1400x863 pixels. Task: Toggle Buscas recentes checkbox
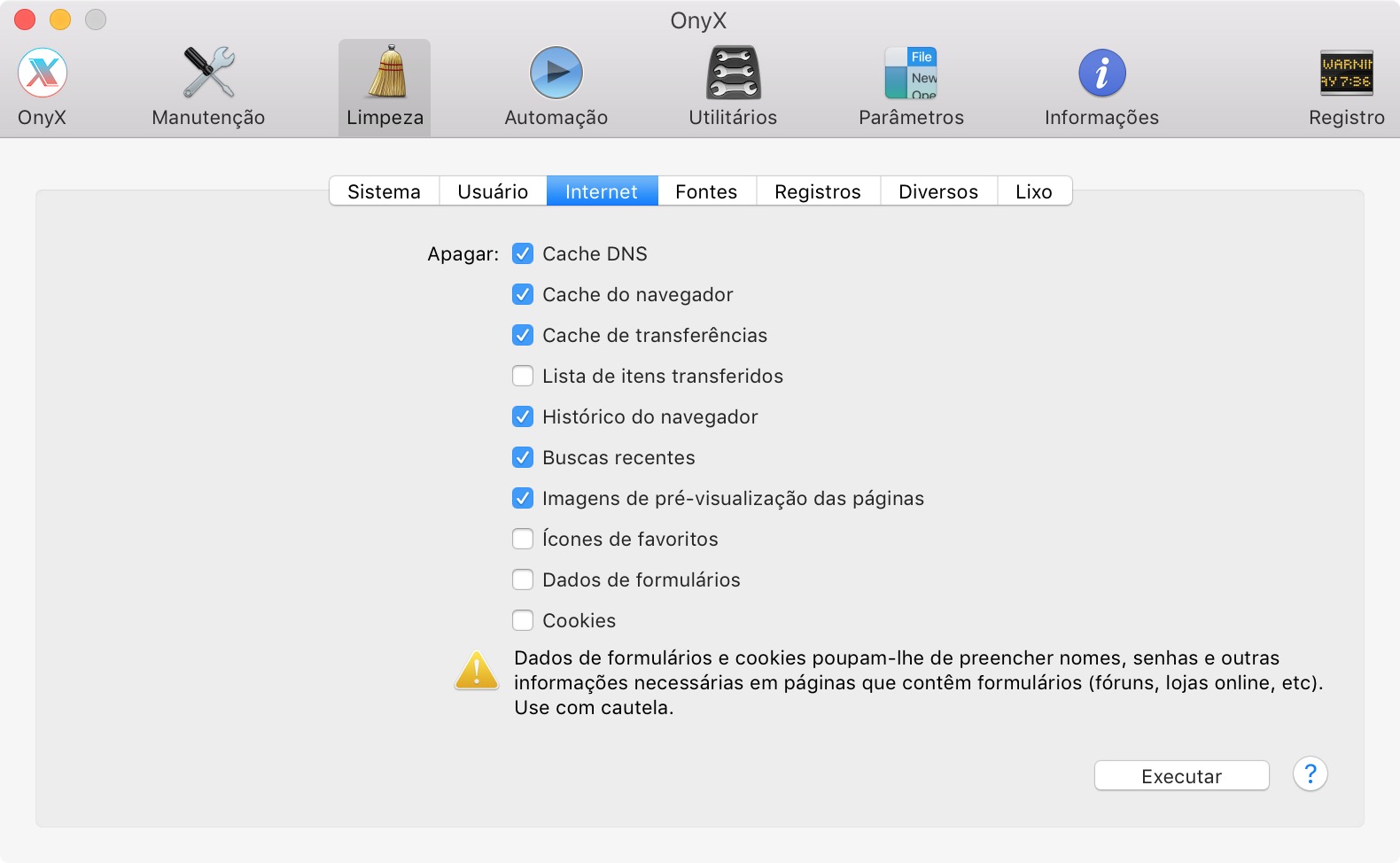(x=523, y=457)
